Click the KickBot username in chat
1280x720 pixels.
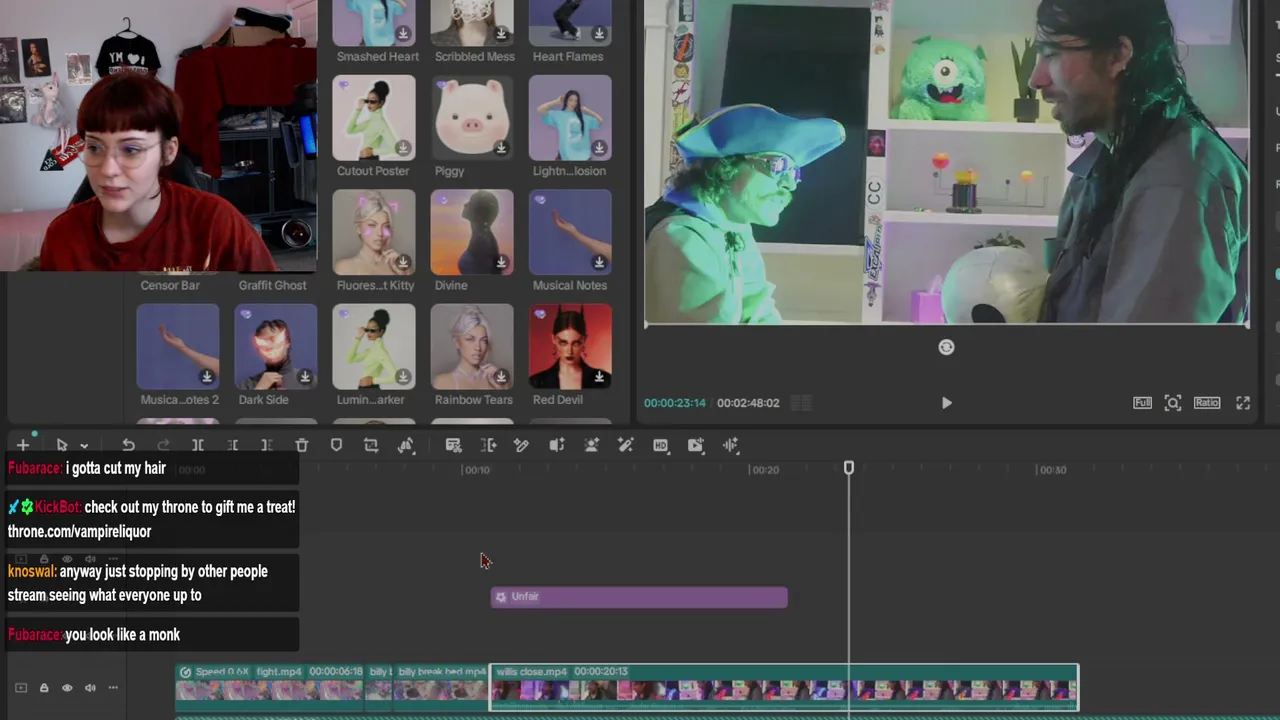(x=57, y=507)
